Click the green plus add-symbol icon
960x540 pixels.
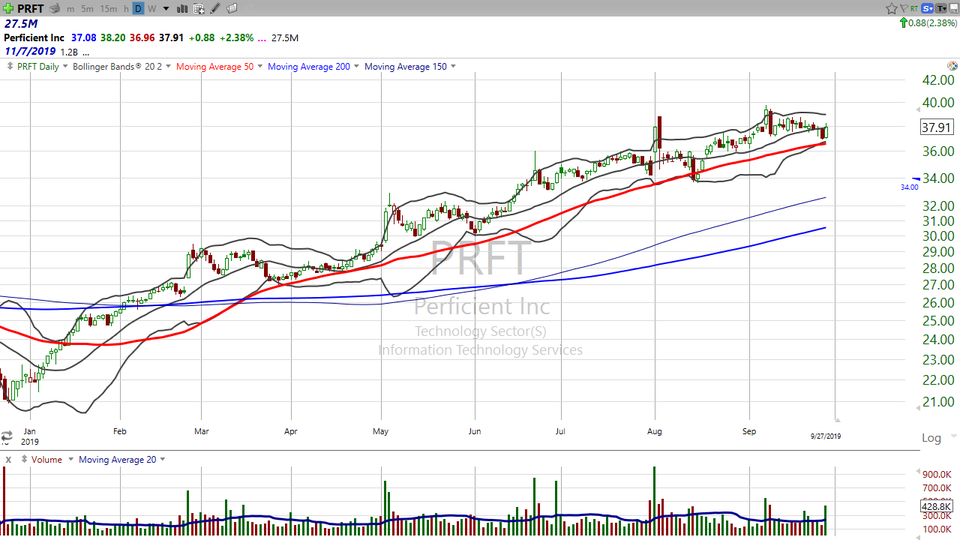click(x=8, y=8)
